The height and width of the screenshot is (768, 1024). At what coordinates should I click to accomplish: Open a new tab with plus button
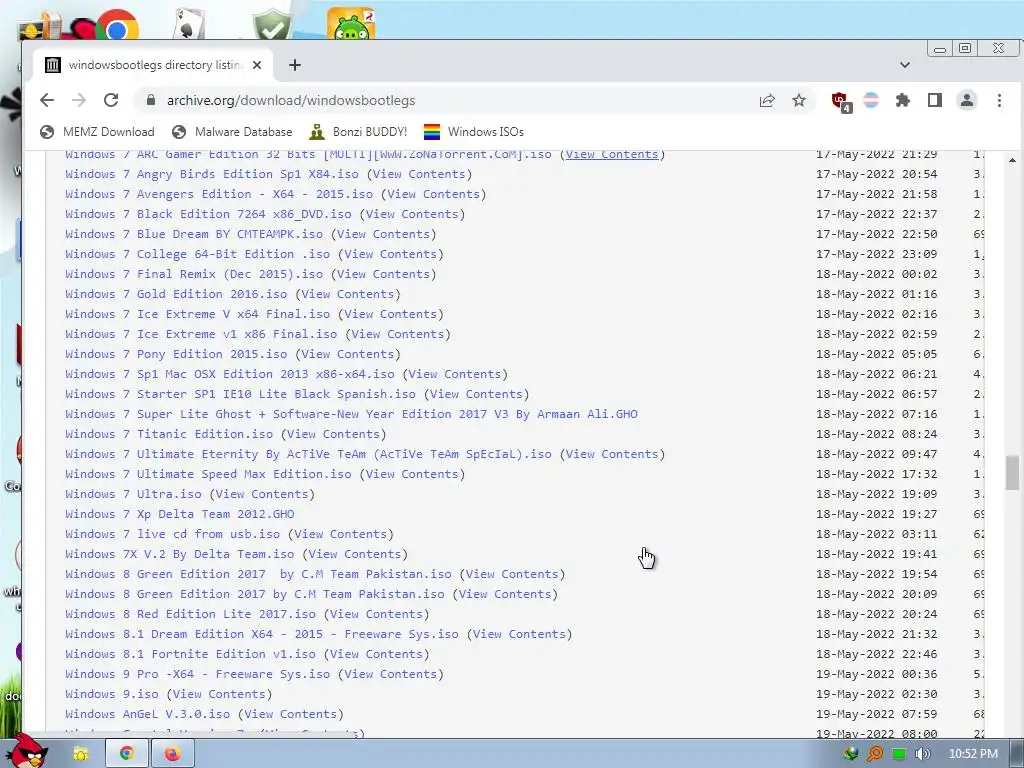coord(295,65)
